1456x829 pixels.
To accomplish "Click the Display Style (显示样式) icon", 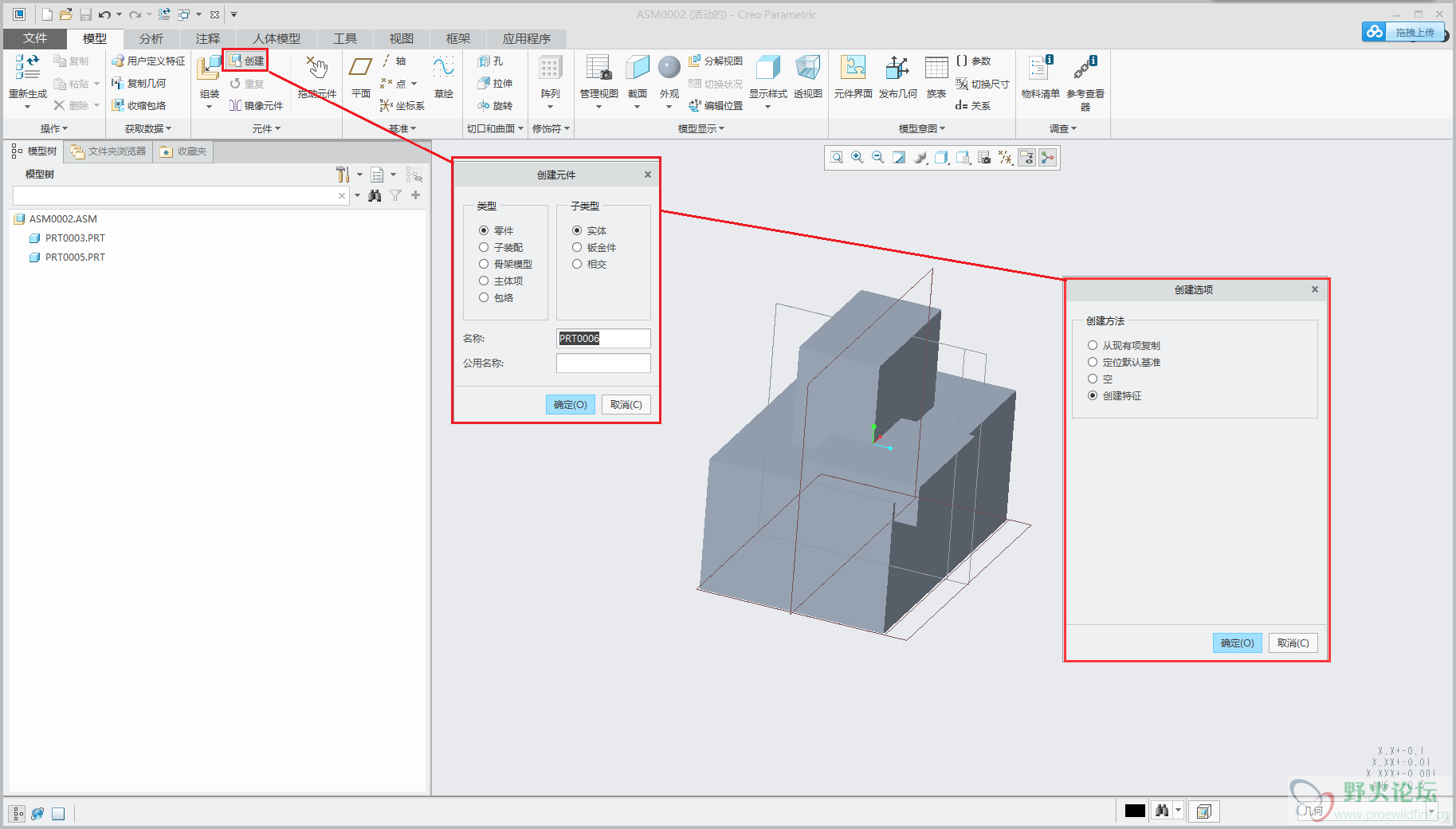I will [767, 68].
